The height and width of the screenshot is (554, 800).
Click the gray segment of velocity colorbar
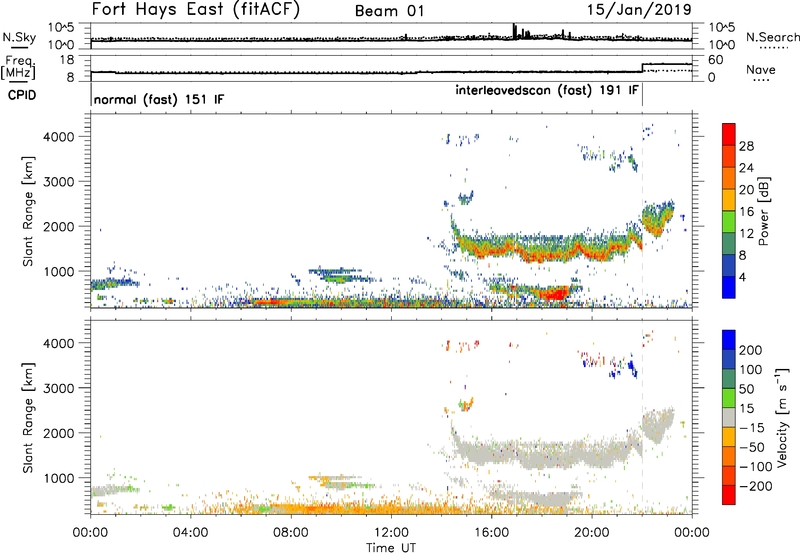tap(729, 418)
